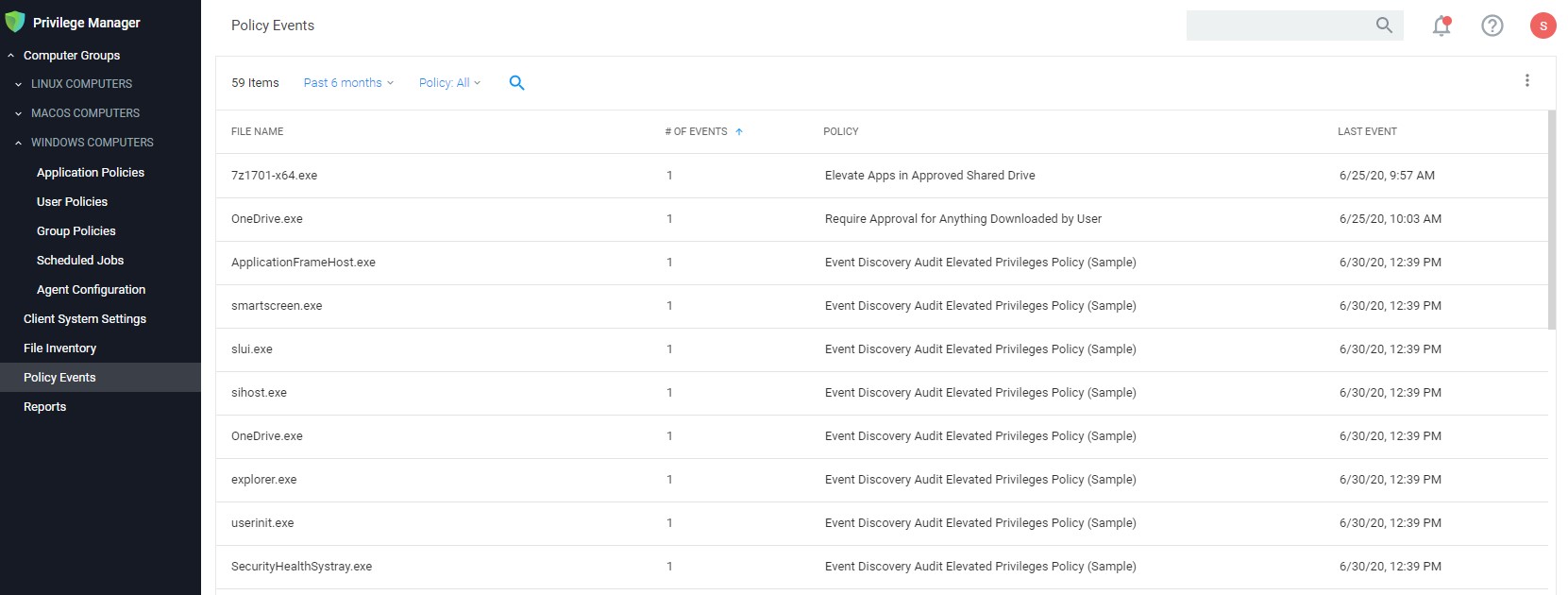The height and width of the screenshot is (595, 1568).
Task: Click the Privilege Manager shield logo
Action: 15,22
